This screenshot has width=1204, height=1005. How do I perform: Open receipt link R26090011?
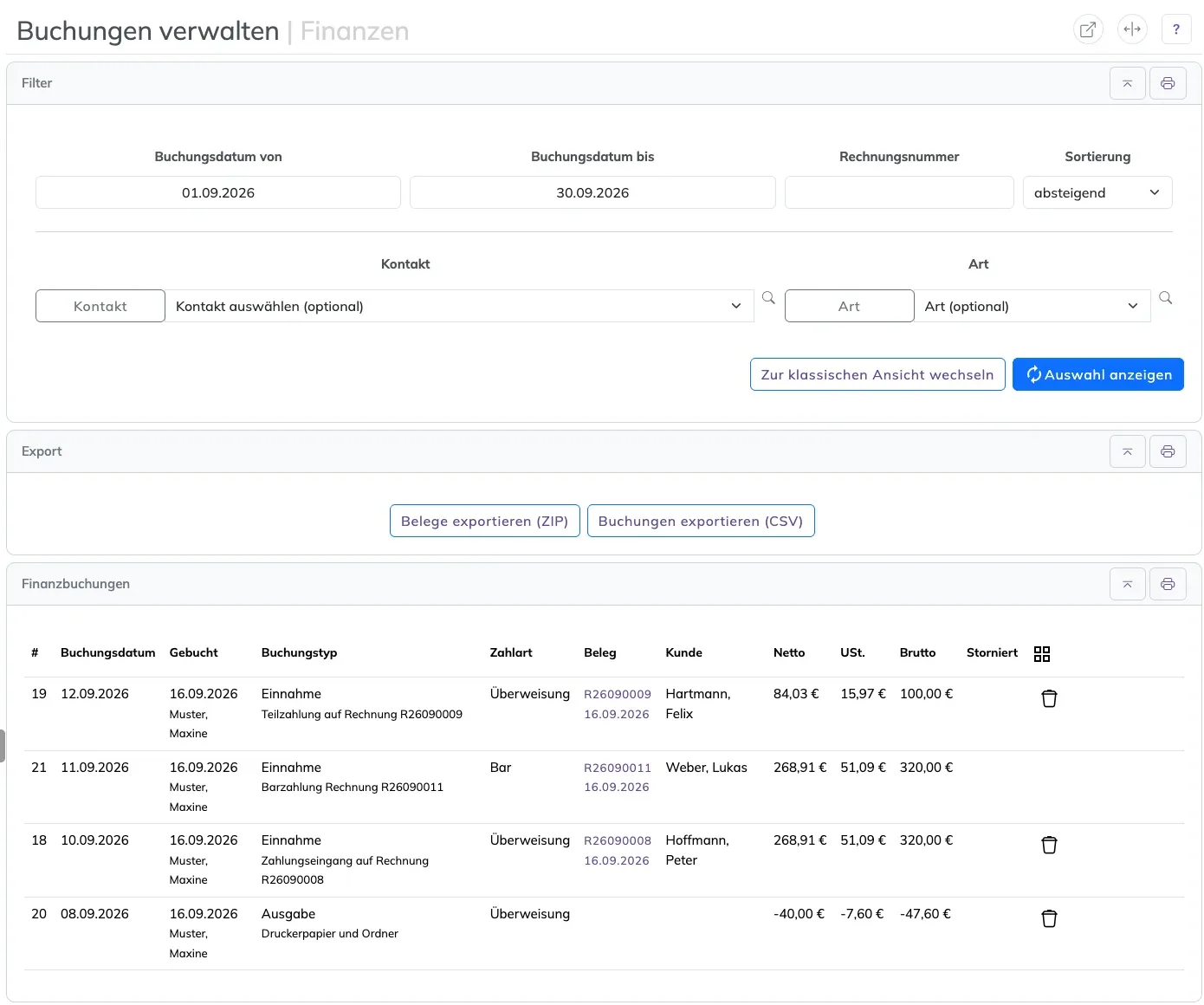coord(618,768)
